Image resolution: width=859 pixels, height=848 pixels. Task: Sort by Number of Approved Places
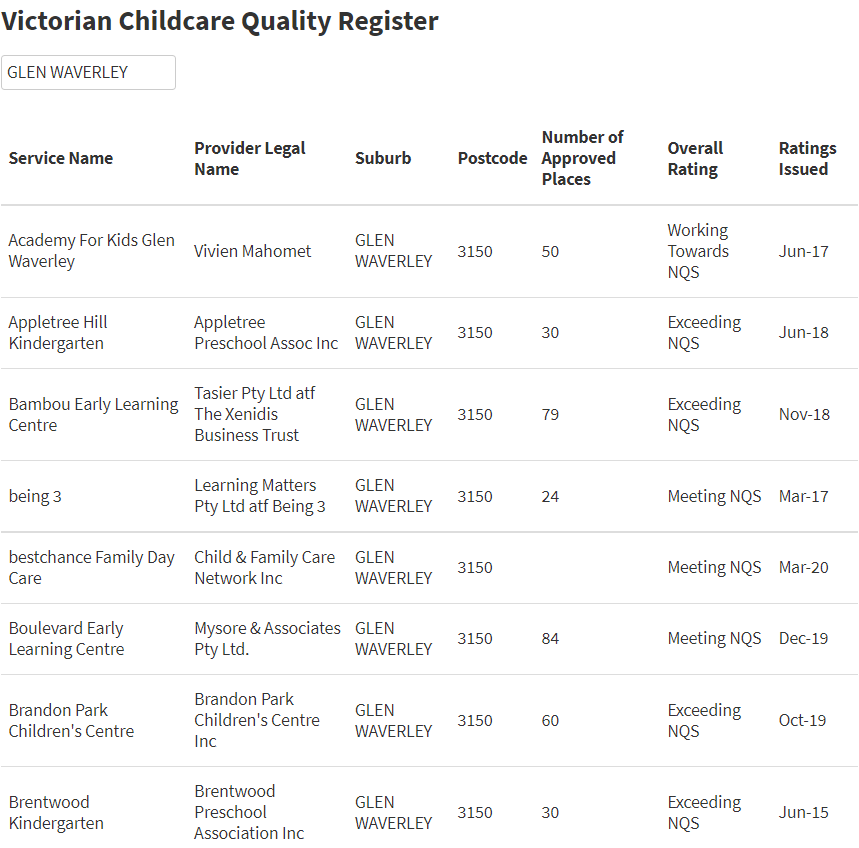pos(582,158)
